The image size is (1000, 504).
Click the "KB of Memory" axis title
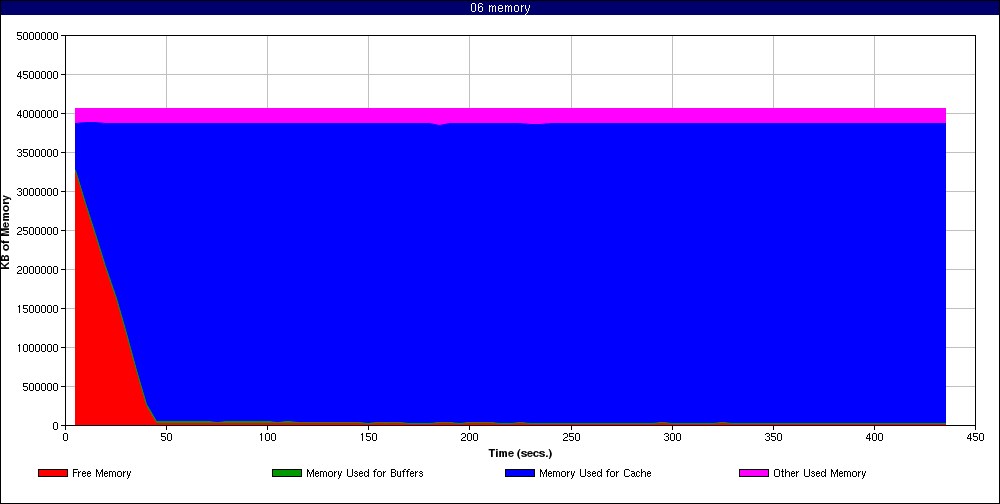[x=6, y=232]
